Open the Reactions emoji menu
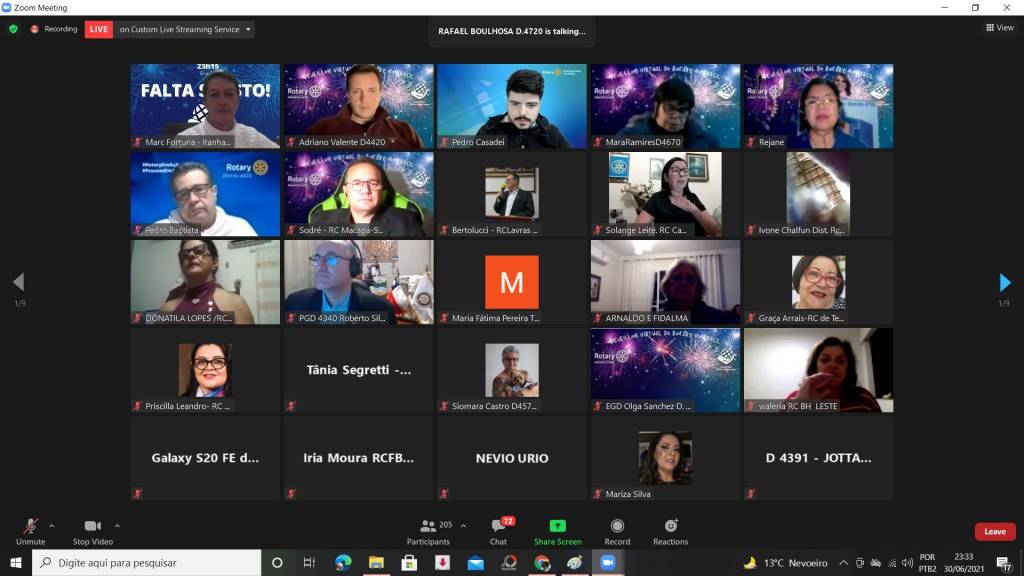This screenshot has width=1024, height=576. click(670, 527)
